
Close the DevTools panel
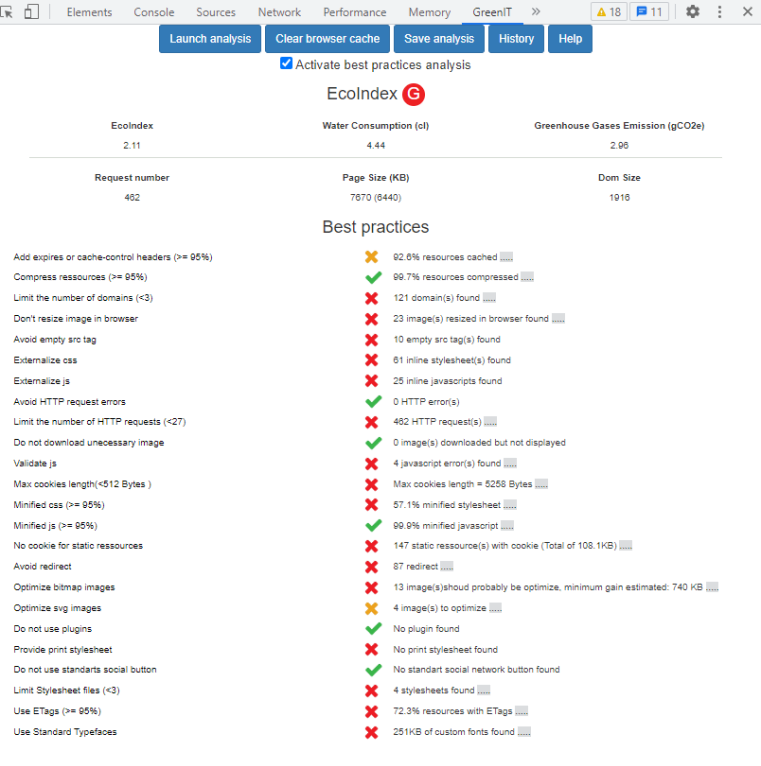click(x=747, y=12)
